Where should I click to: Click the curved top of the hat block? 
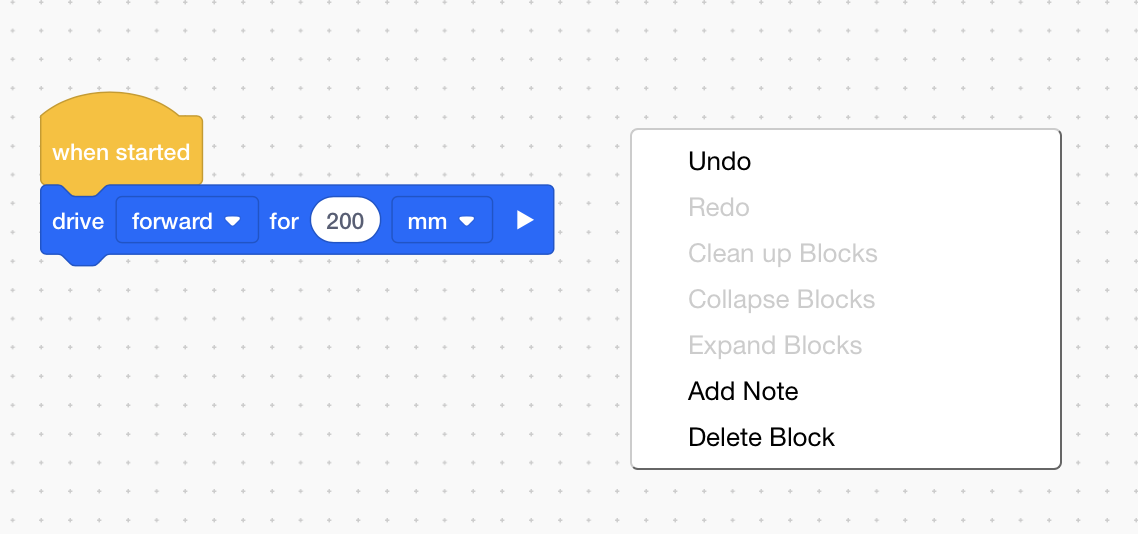(x=110, y=105)
